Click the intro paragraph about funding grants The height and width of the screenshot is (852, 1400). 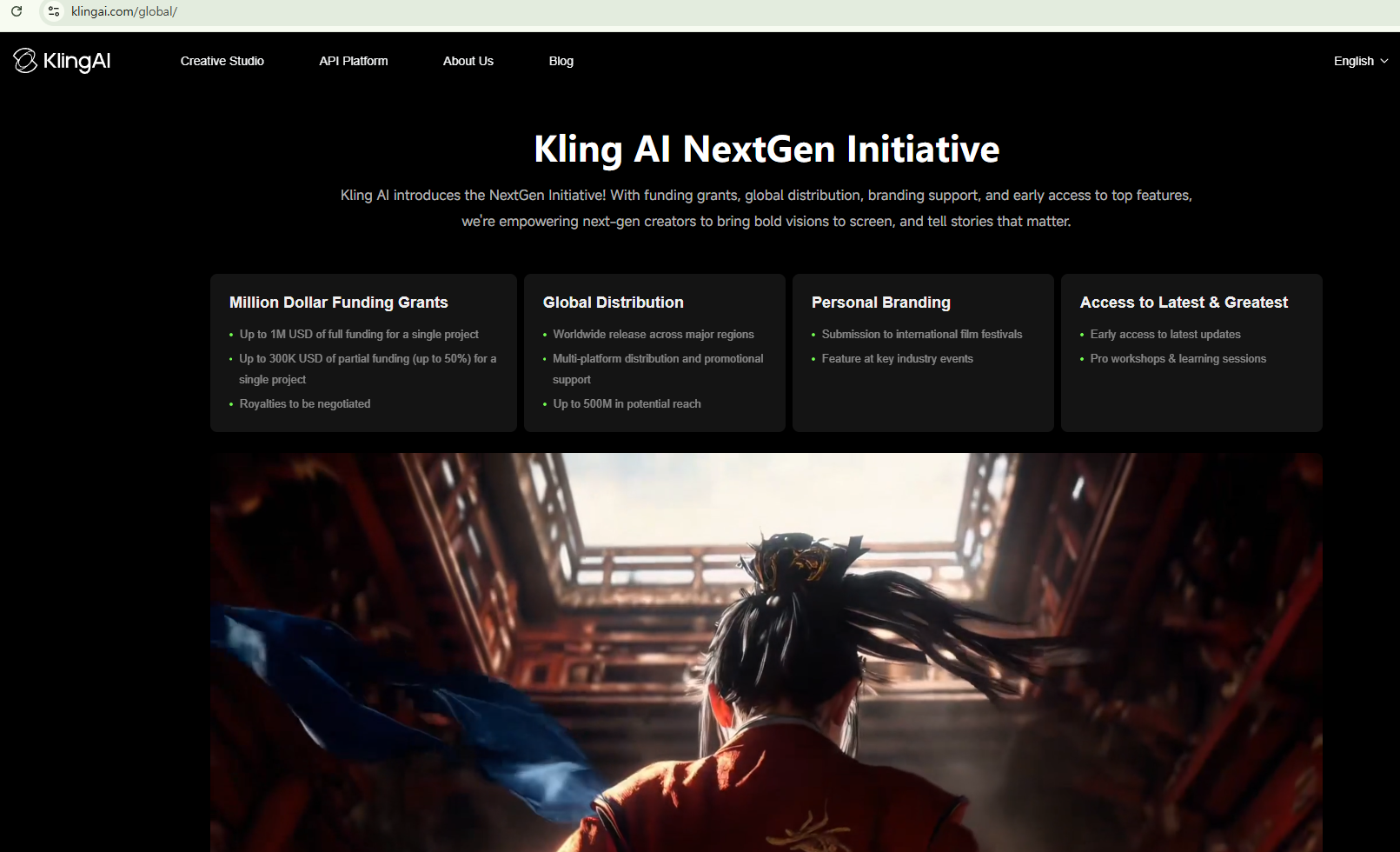(766, 209)
